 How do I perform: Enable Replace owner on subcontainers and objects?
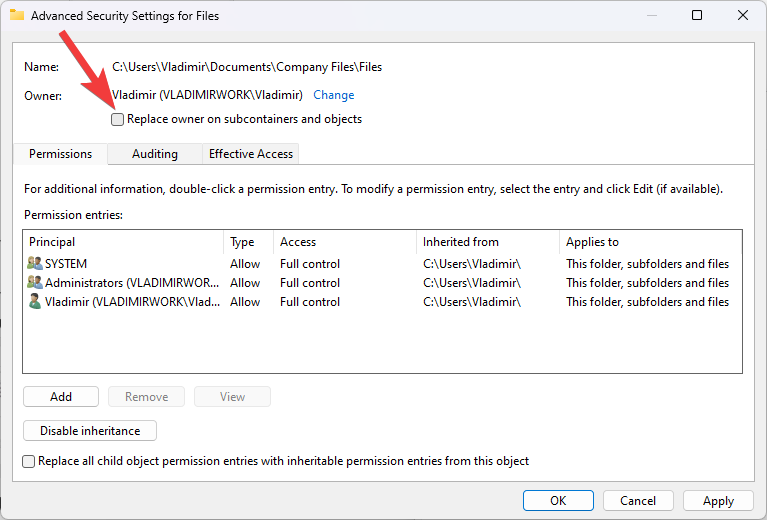coord(118,119)
